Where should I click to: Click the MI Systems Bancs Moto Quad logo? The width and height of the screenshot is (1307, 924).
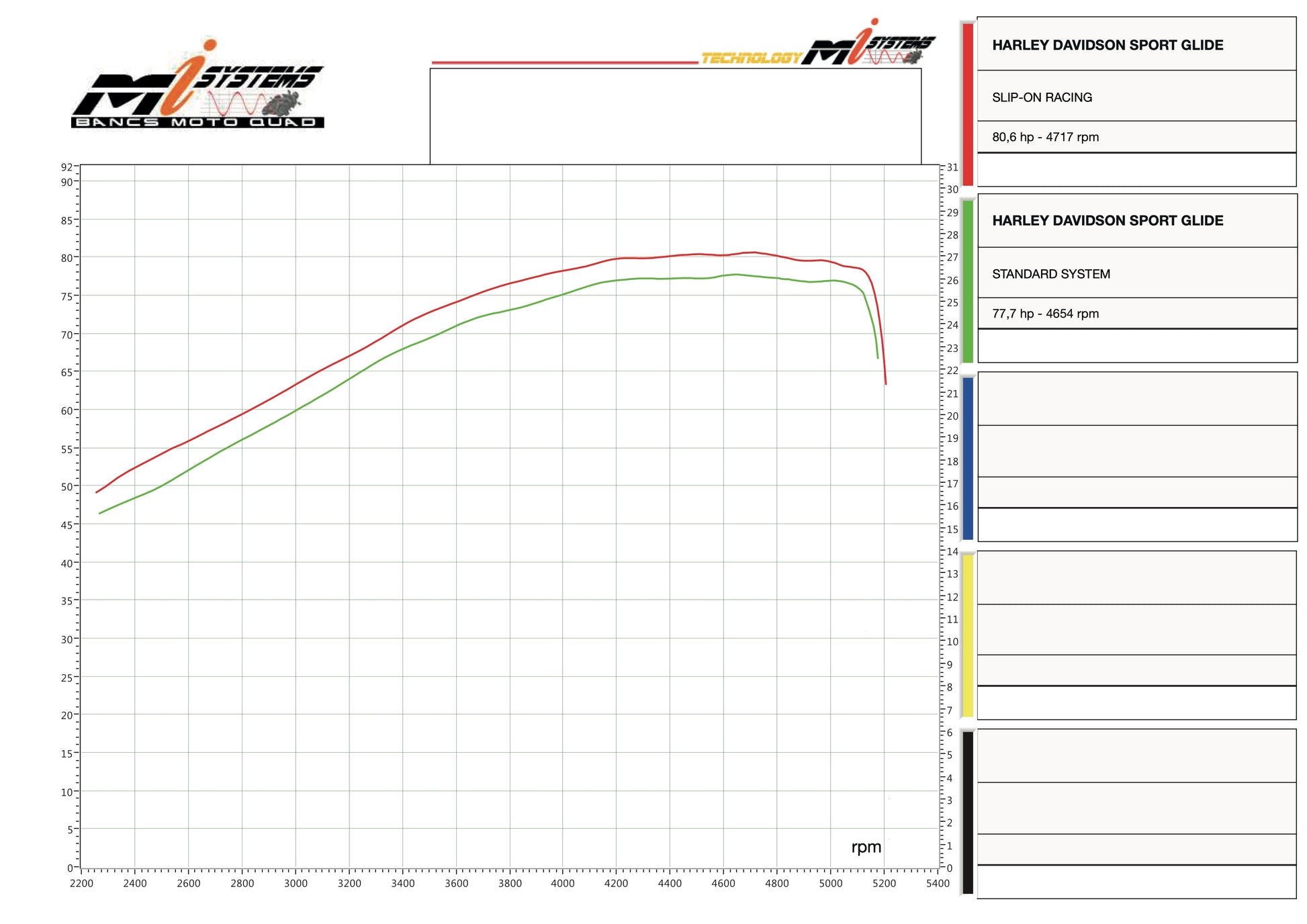click(x=197, y=83)
